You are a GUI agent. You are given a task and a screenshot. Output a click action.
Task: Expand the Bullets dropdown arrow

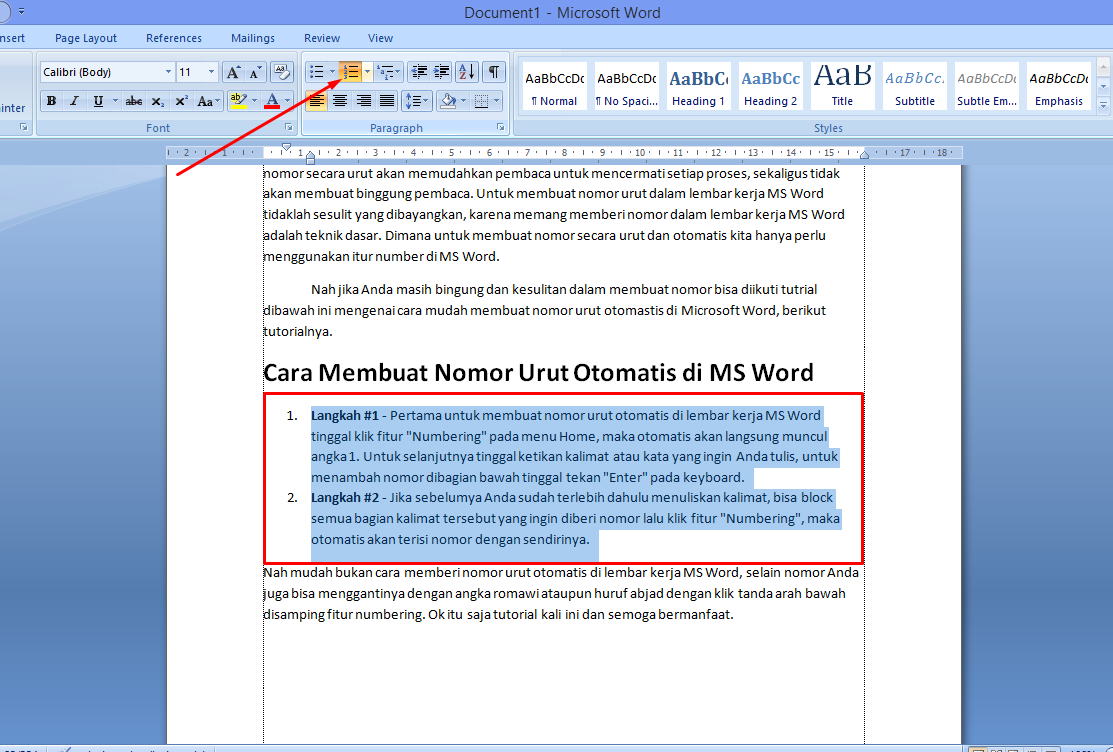pyautogui.click(x=331, y=72)
